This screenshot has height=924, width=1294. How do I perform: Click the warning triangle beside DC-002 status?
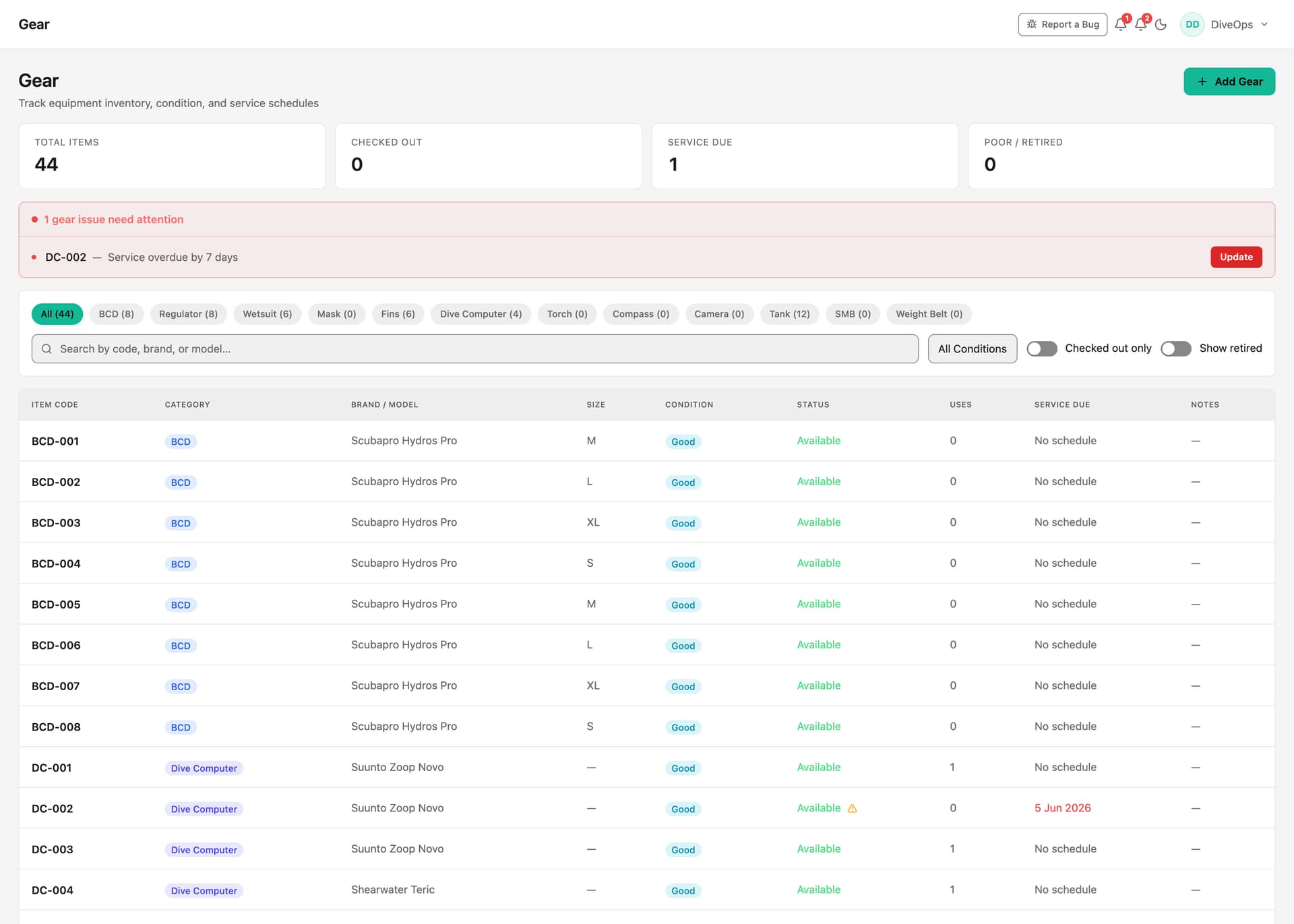tap(852, 808)
